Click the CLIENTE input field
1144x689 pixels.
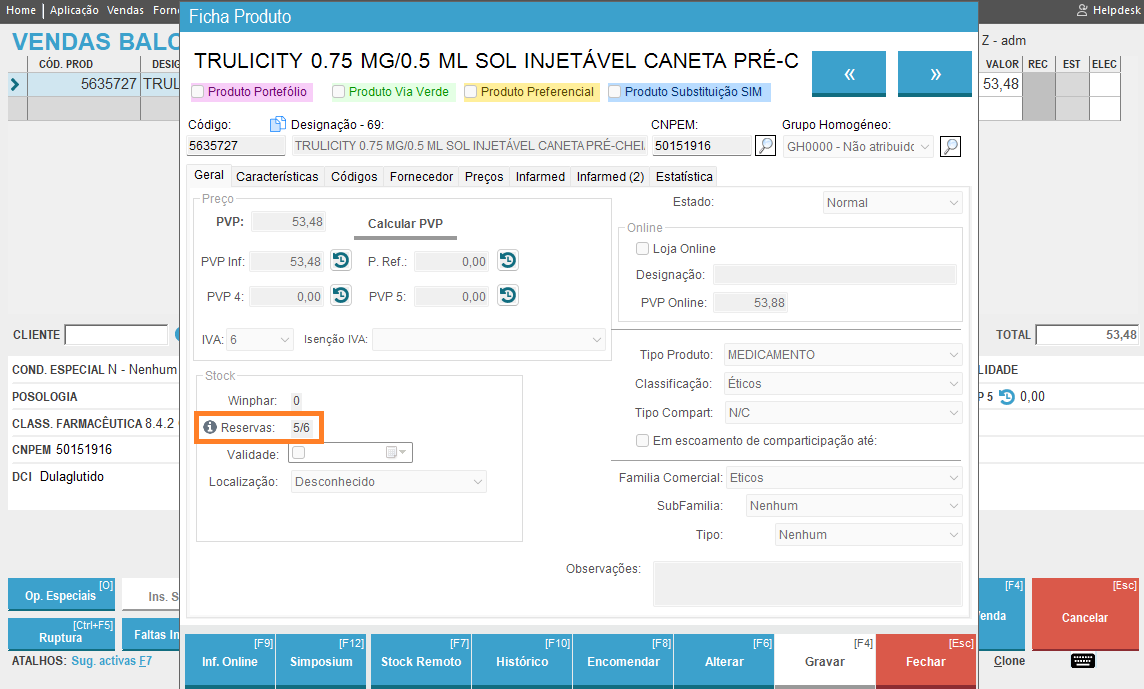coord(117,335)
